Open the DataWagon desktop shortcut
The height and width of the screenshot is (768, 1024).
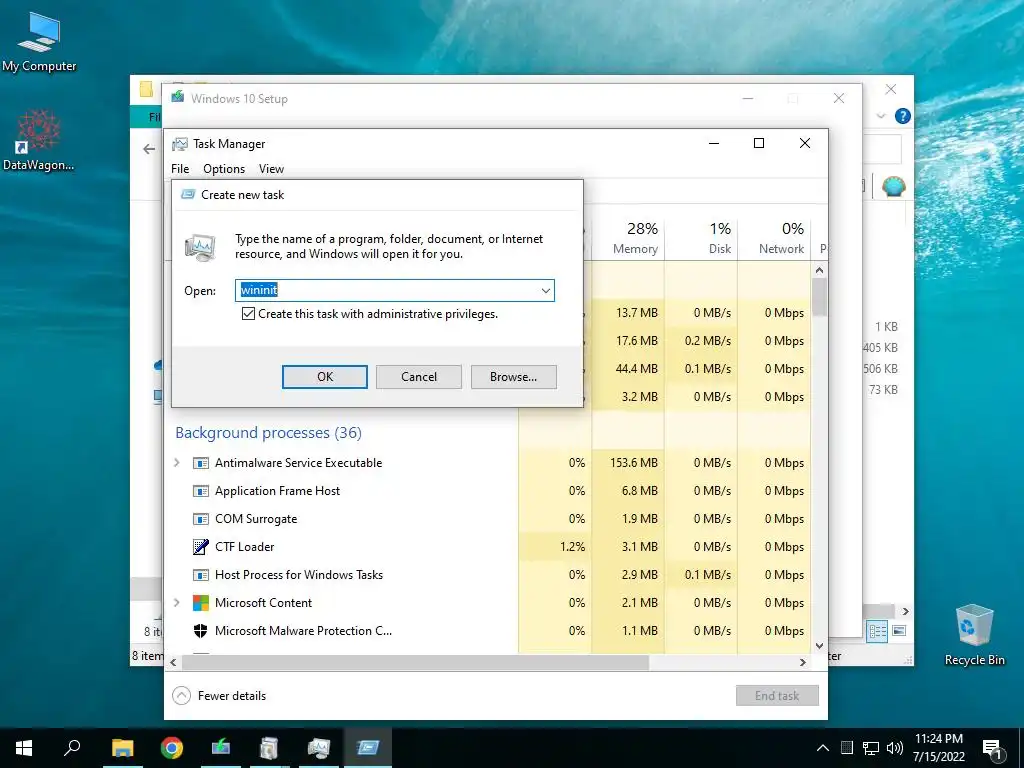pos(38,140)
